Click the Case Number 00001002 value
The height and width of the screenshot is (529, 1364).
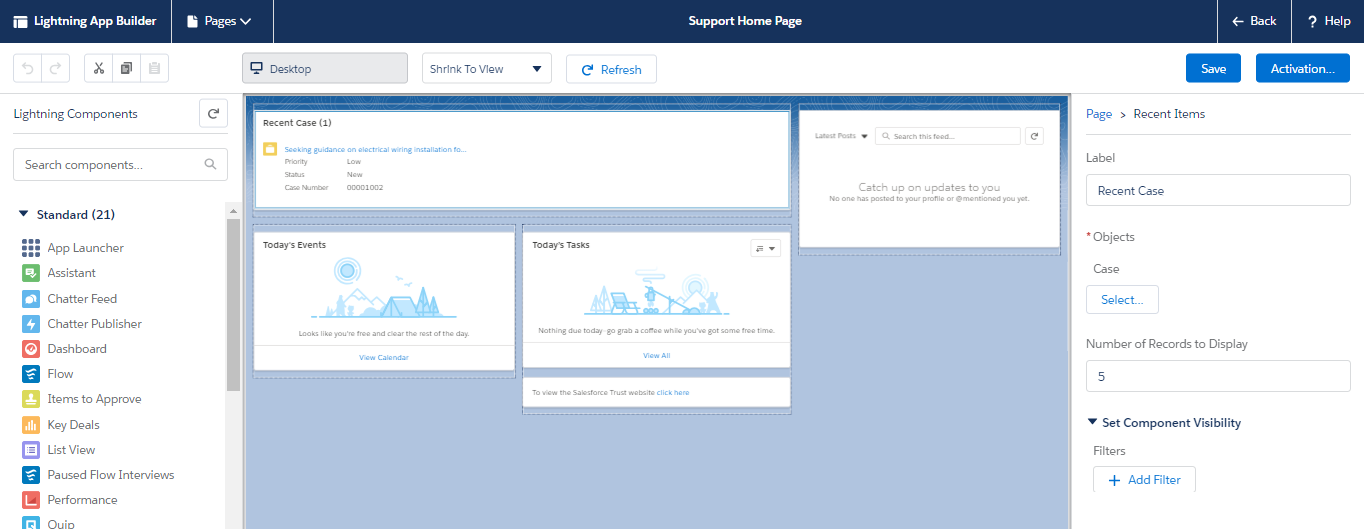365,187
